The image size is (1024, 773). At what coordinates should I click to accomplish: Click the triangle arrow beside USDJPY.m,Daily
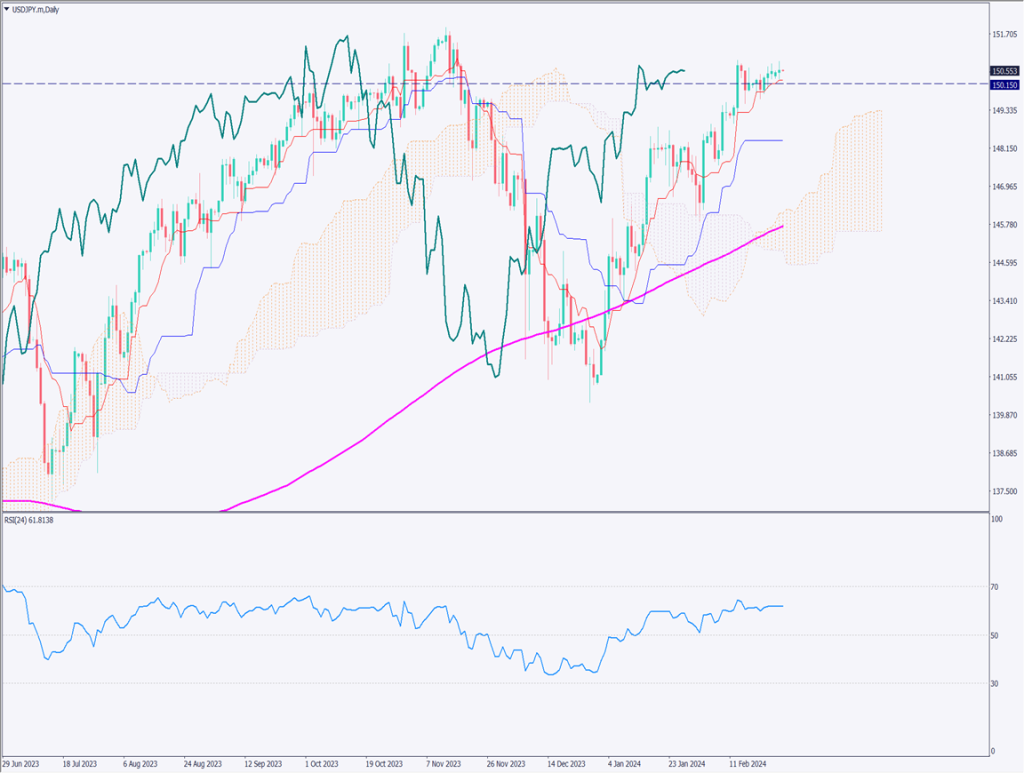tap(7, 7)
